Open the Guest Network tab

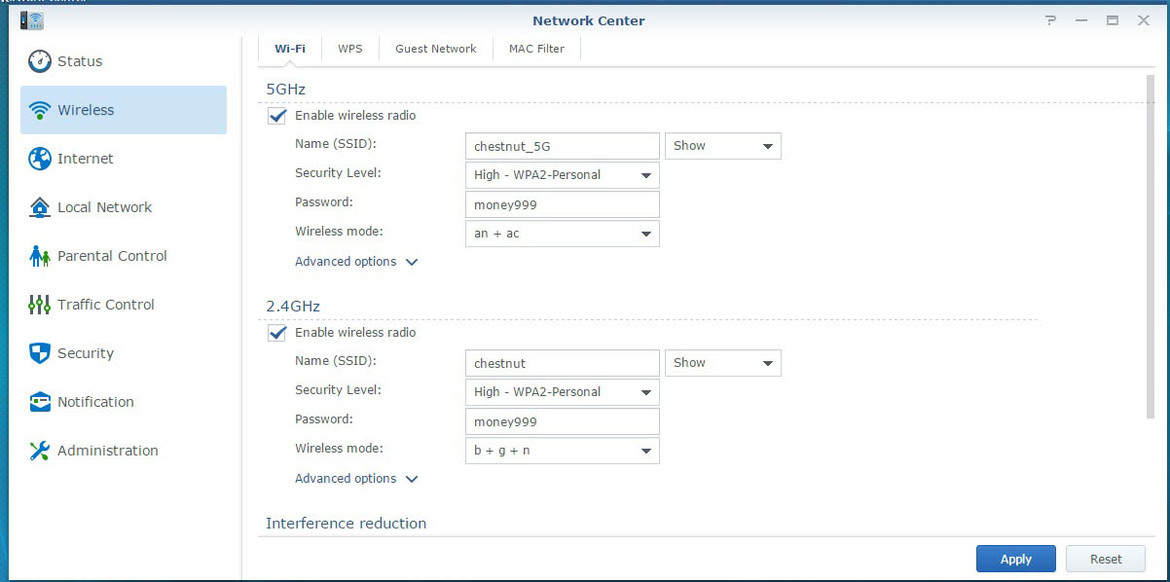436,48
